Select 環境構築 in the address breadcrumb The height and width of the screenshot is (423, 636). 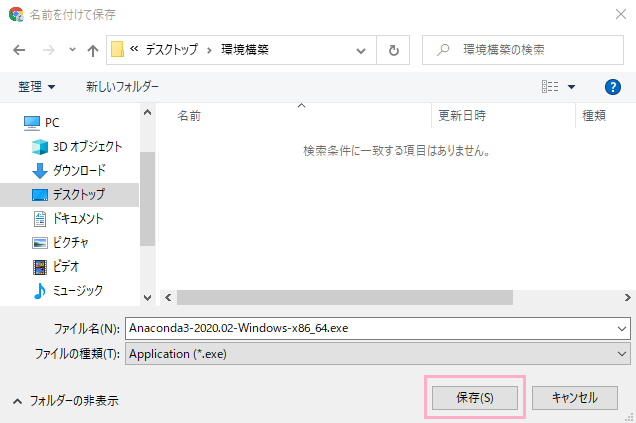point(245,49)
